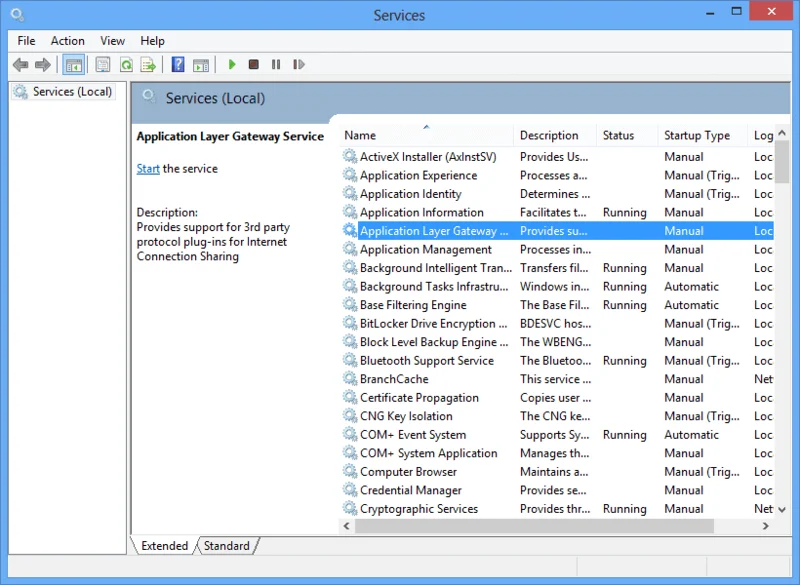
Task: Start the service with green play icon
Action: point(232,65)
